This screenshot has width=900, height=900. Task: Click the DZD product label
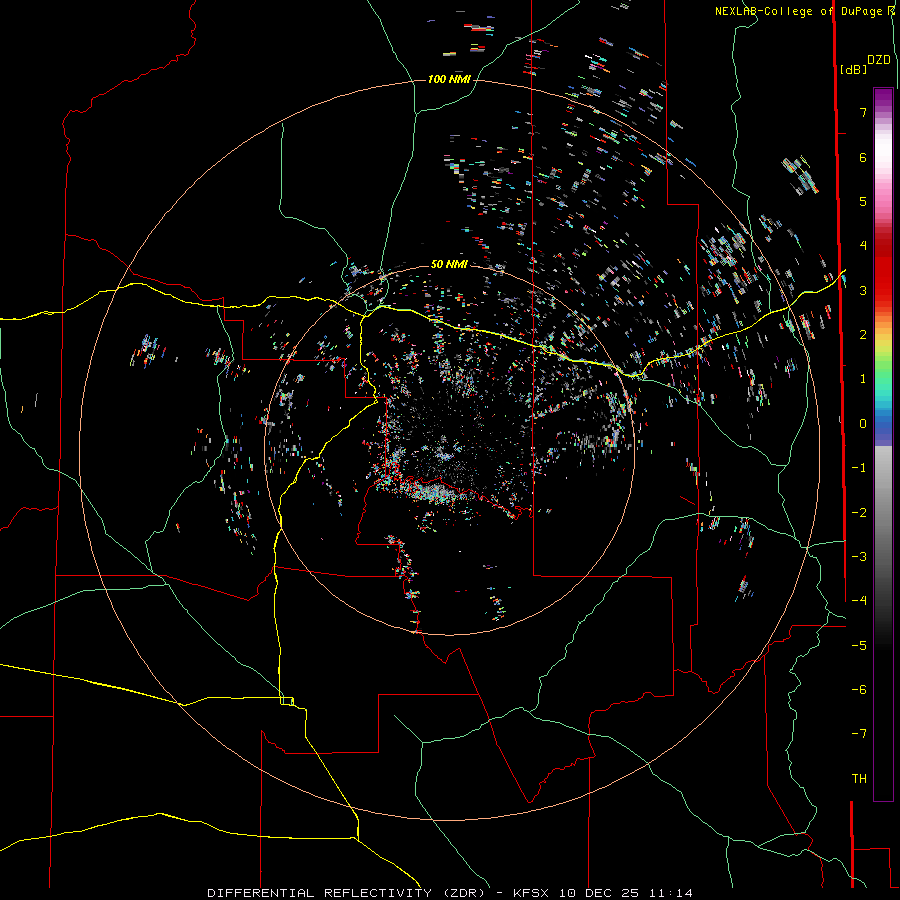(x=879, y=60)
